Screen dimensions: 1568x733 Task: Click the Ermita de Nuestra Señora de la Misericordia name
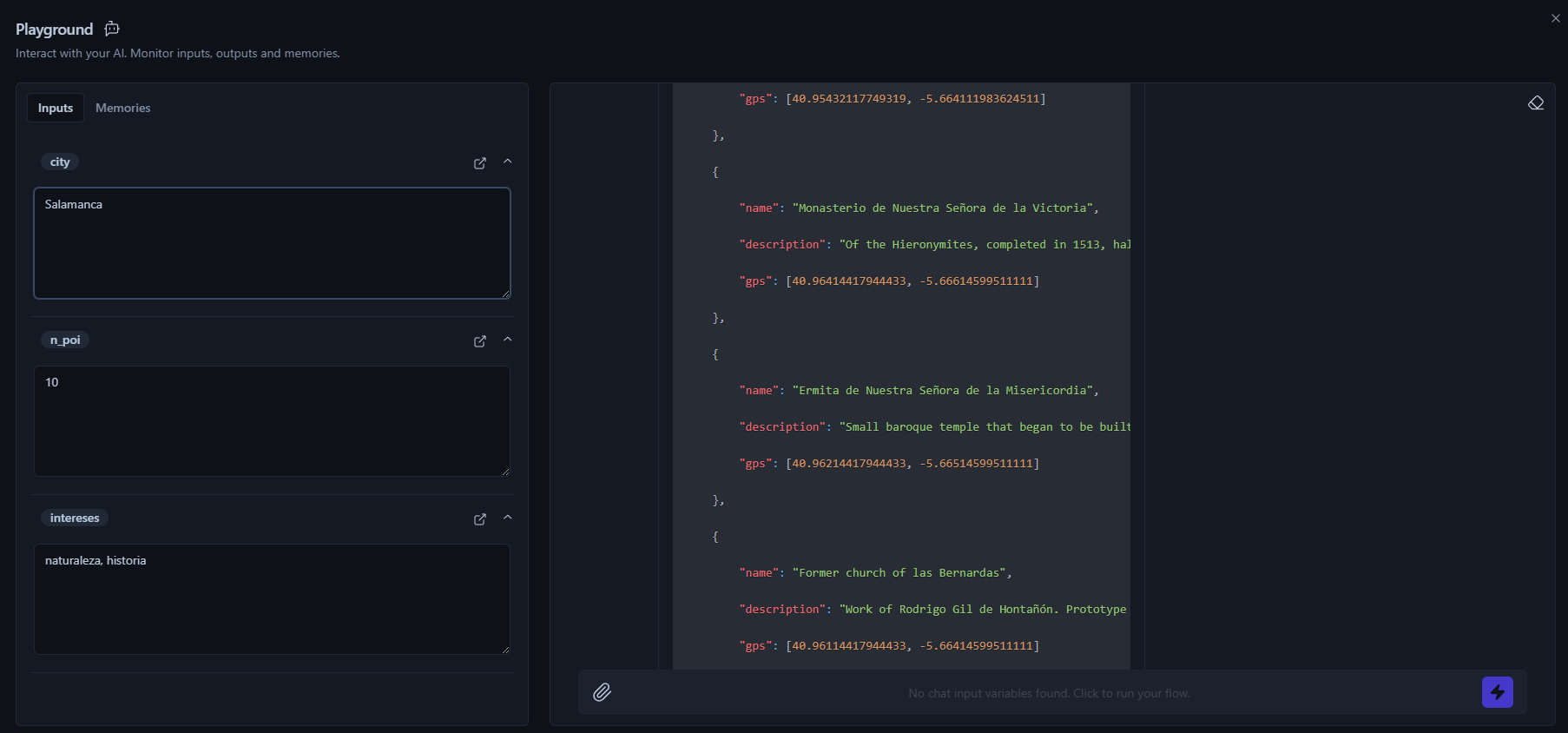click(x=945, y=391)
